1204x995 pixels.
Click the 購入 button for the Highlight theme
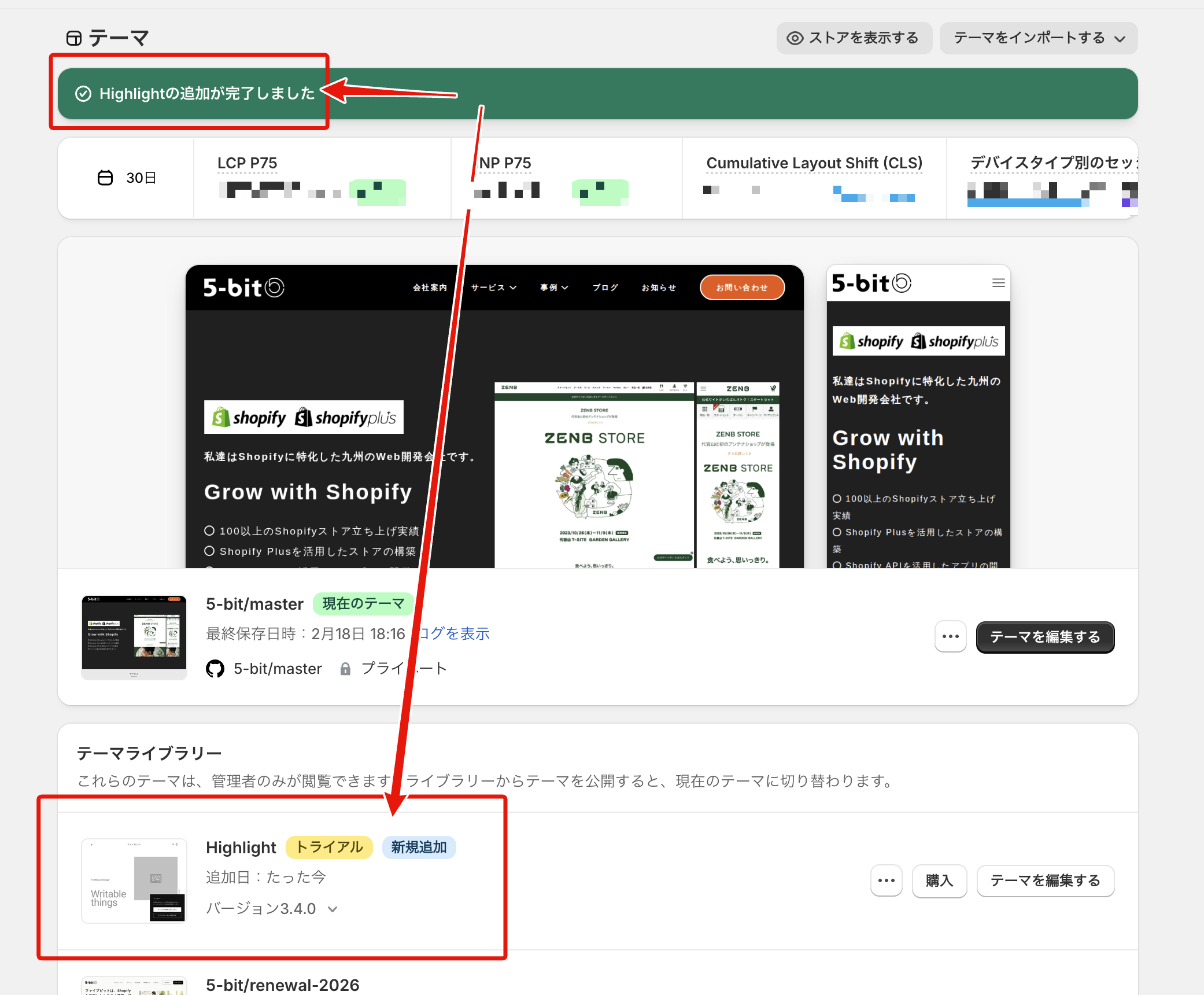coord(939,880)
